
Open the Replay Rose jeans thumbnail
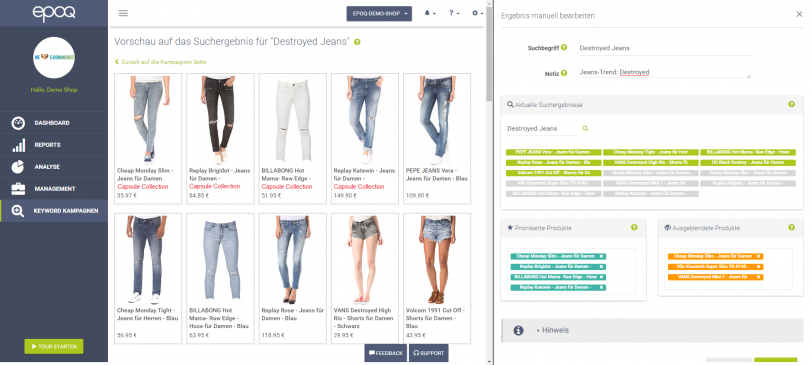point(293,260)
